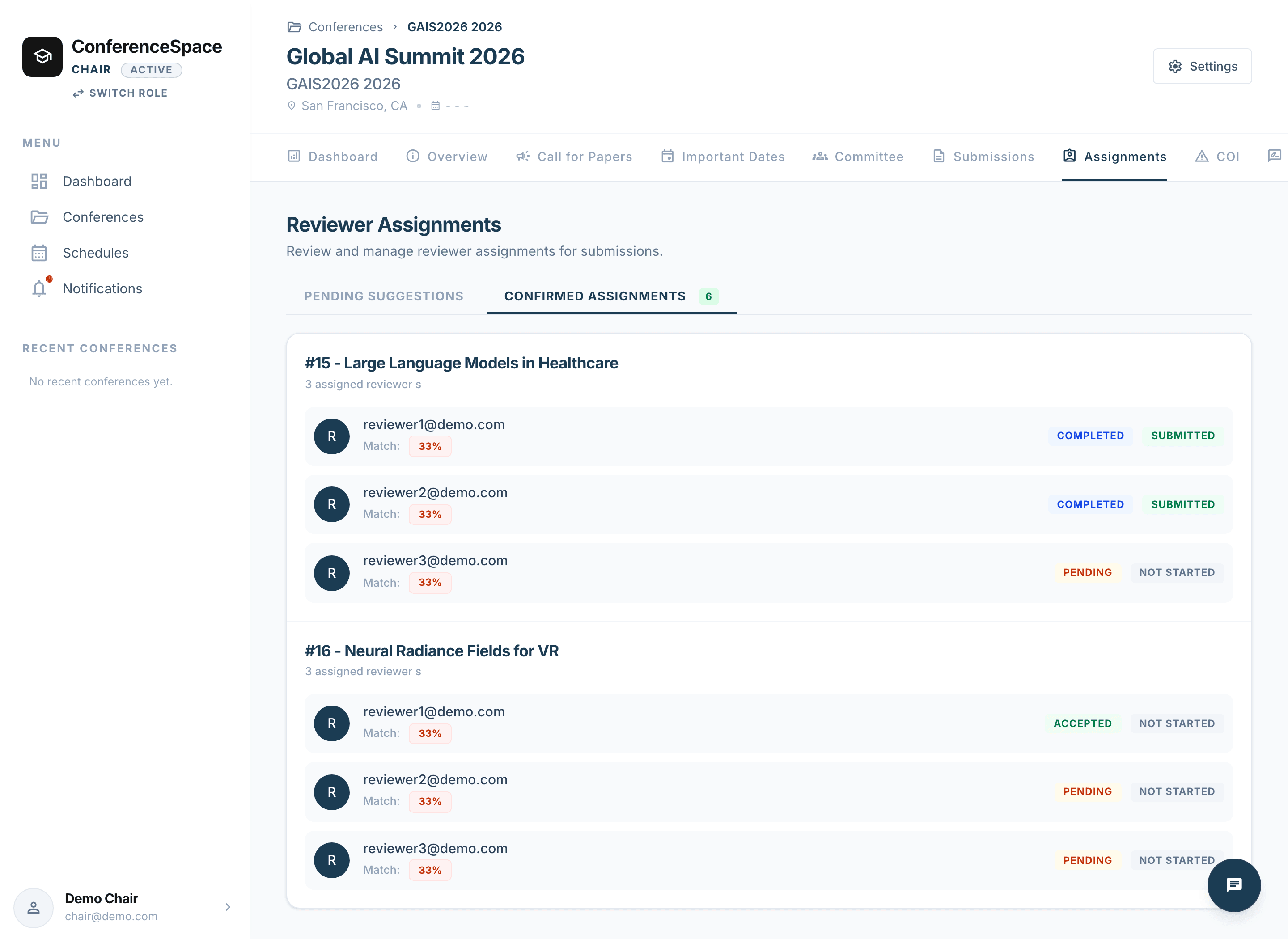Switch to the Important Dates tab

[723, 156]
